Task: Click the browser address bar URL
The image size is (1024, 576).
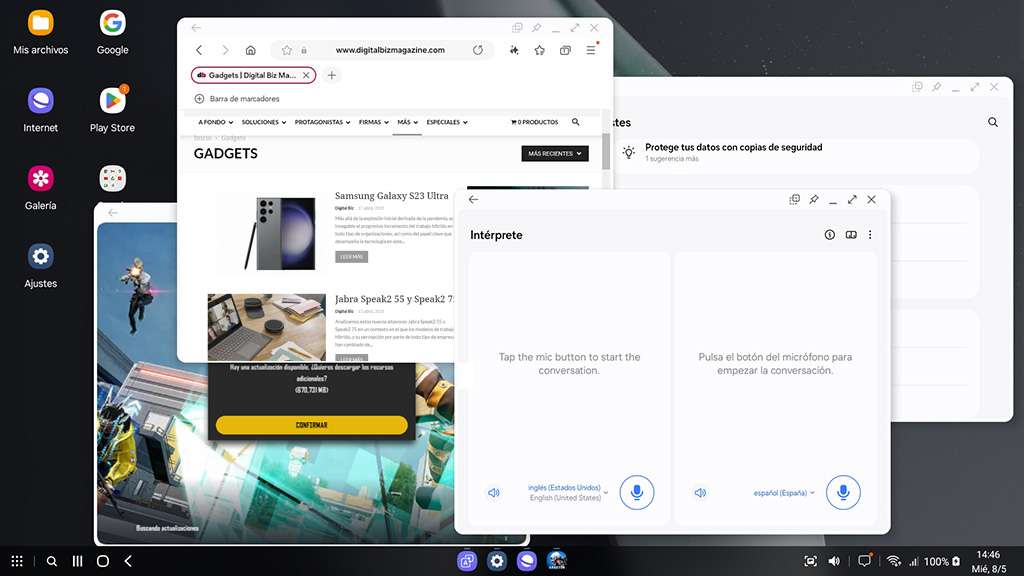Action: (390, 50)
